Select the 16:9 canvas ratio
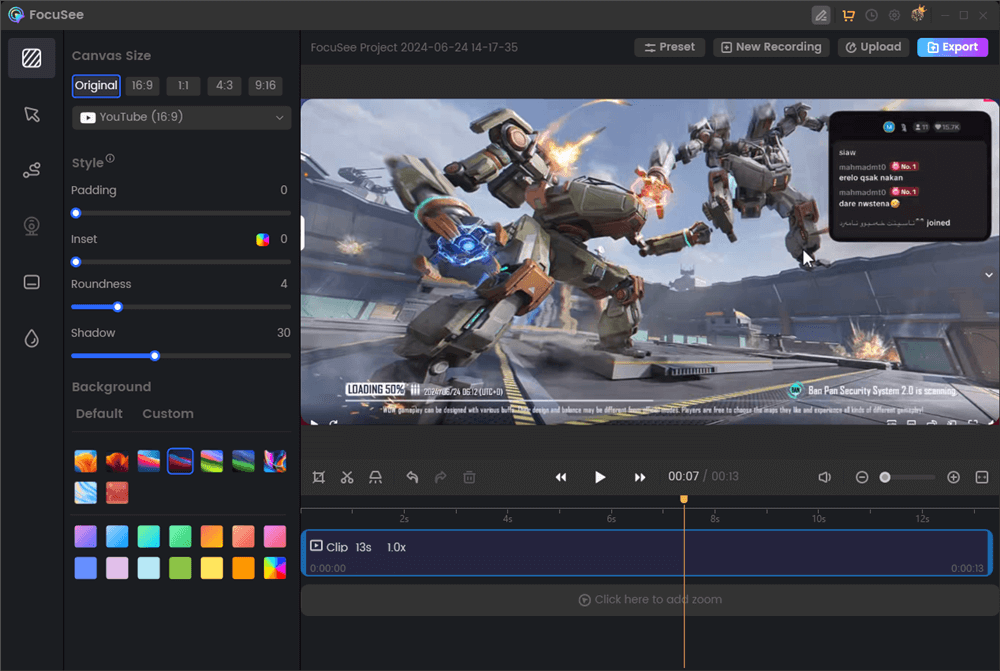Screen dimensions: 1000x671 click(x=142, y=85)
